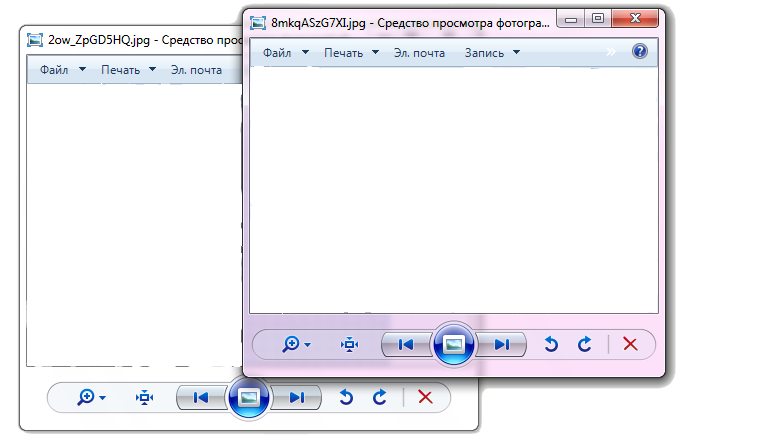Rotate 2ow_ZpGD5HQ.jpg clockwise
The width and height of the screenshot is (771, 448).
click(380, 397)
